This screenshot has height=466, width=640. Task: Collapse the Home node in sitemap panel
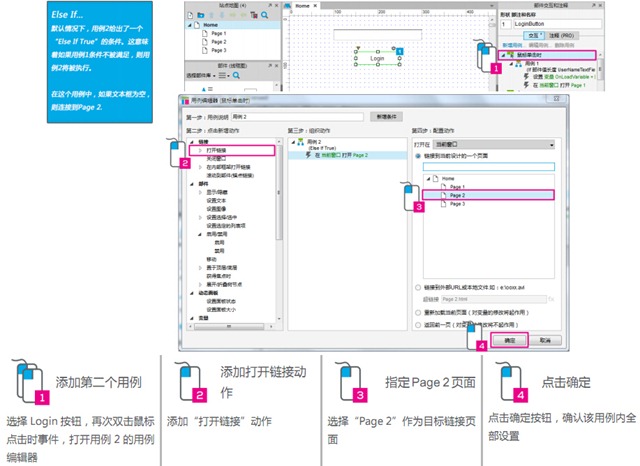pyautogui.click(x=189, y=25)
